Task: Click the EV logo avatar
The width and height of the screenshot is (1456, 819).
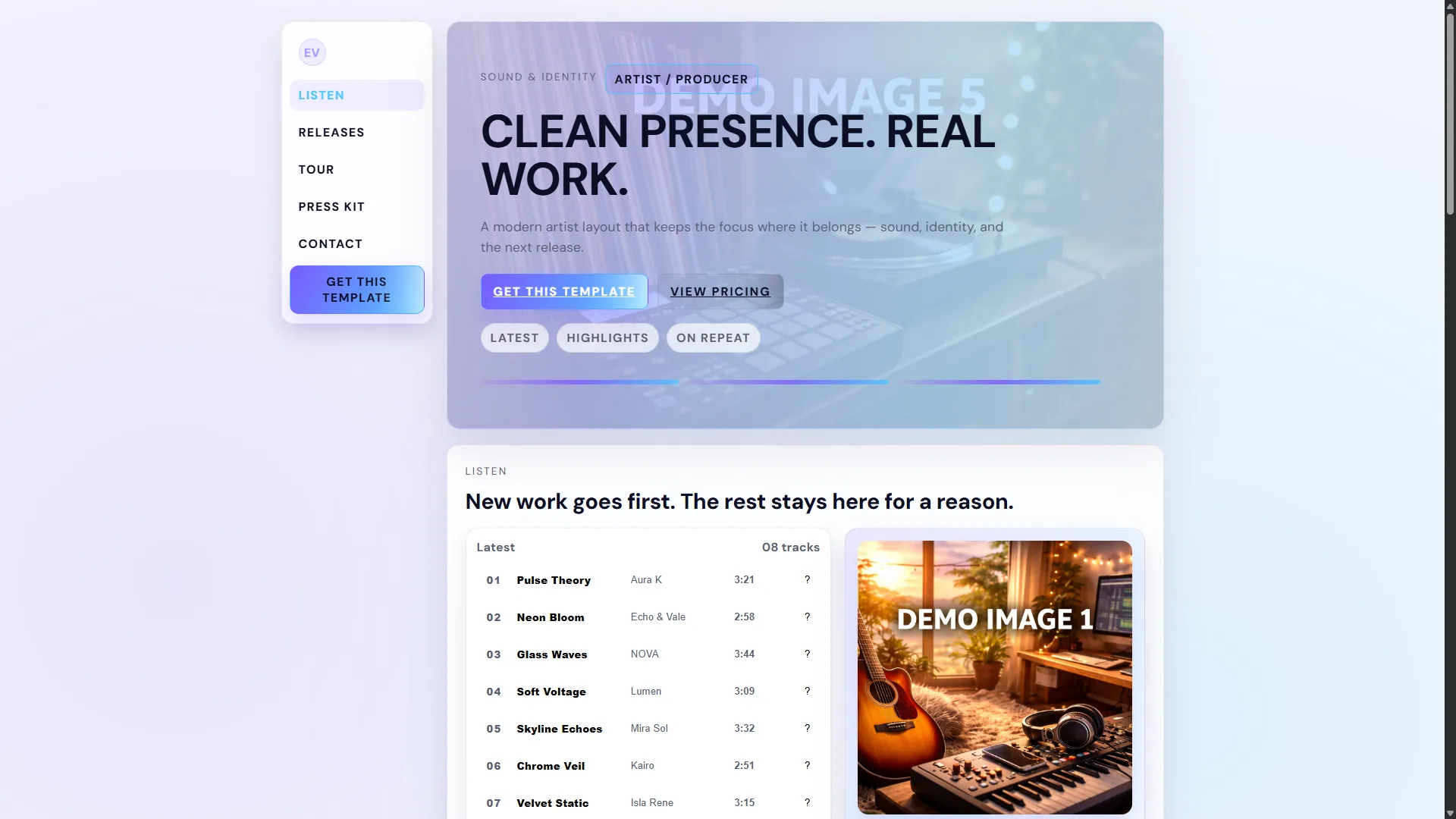Action: [x=312, y=52]
